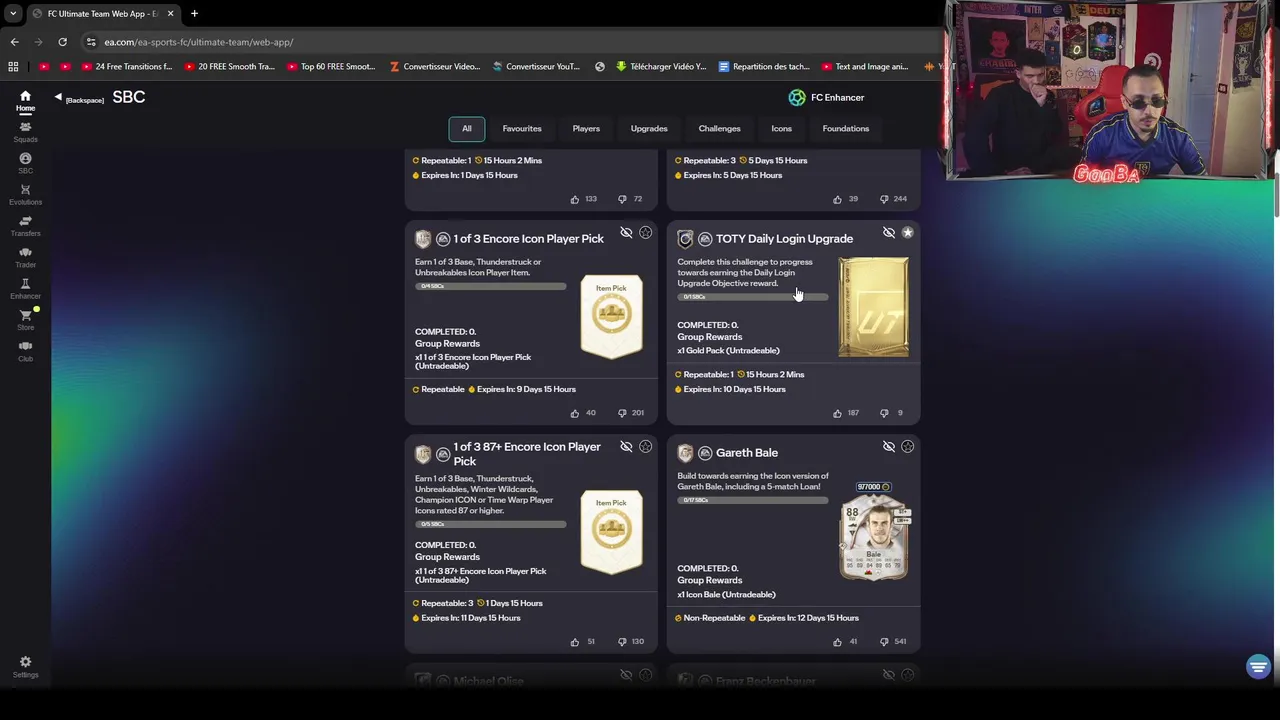Switch to Icons tab
Image resolution: width=1280 pixels, height=720 pixels.
click(781, 128)
